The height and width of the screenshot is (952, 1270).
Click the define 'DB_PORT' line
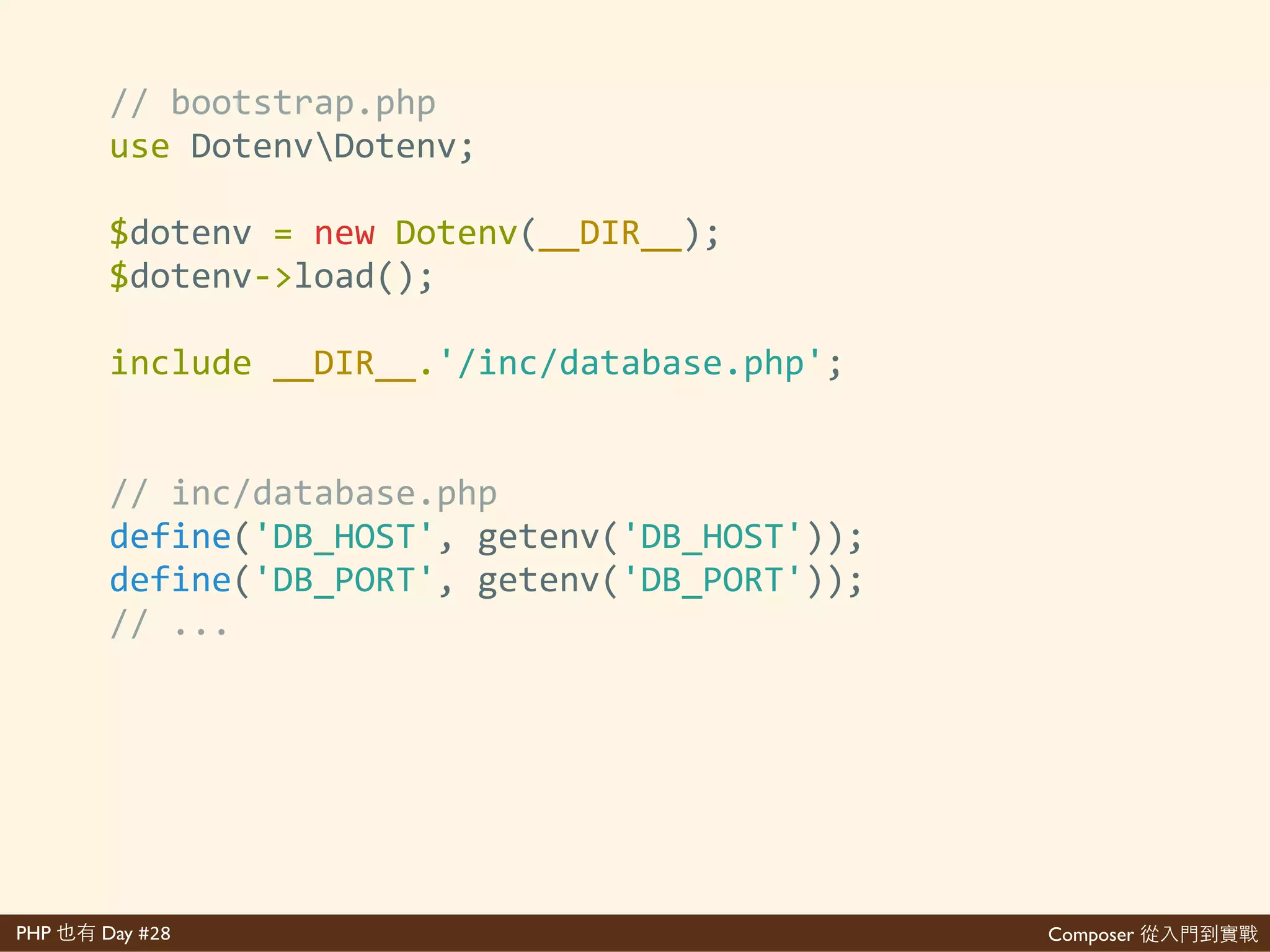[x=486, y=581]
